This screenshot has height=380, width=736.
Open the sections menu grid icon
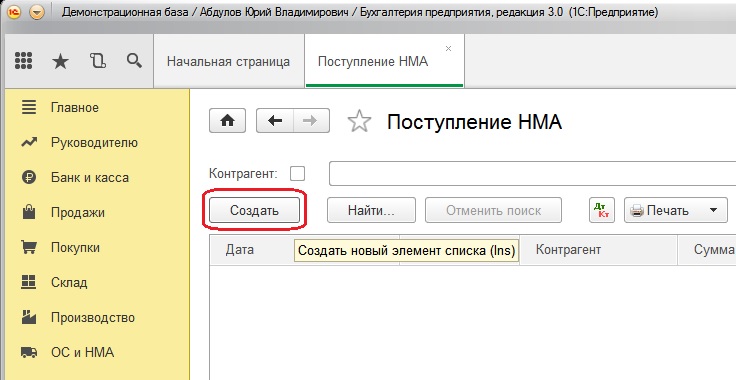23,61
